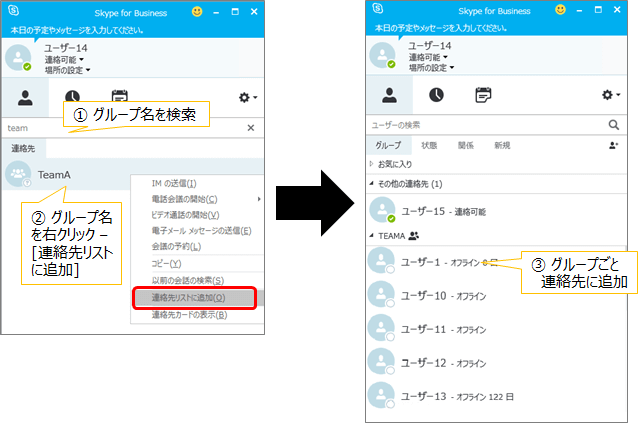Click ユーザー12 avatar picture
Screen dimensions: 638x423
point(381,361)
